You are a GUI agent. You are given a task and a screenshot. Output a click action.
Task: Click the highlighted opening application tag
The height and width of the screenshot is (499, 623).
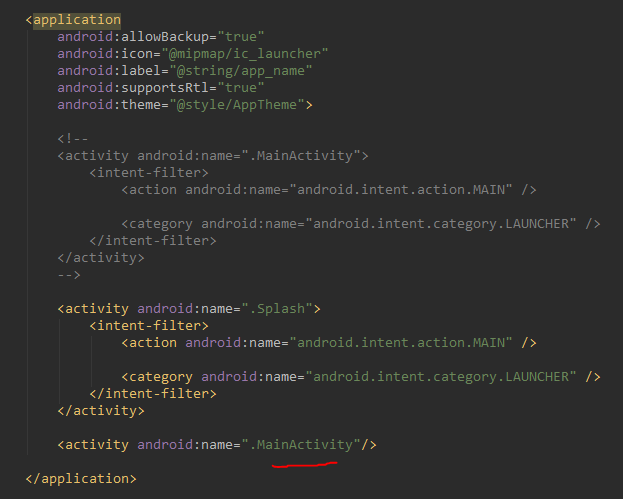pyautogui.click(x=74, y=20)
